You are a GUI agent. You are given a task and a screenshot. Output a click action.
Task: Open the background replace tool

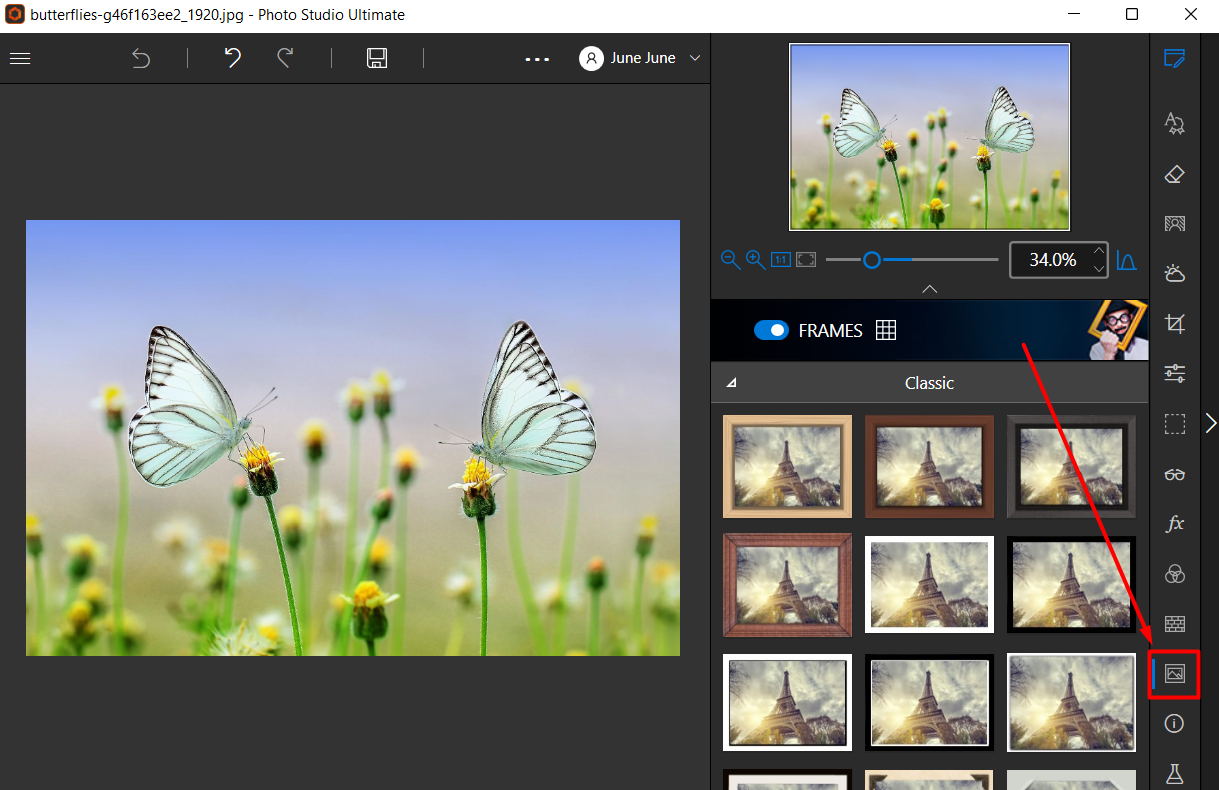1175,223
